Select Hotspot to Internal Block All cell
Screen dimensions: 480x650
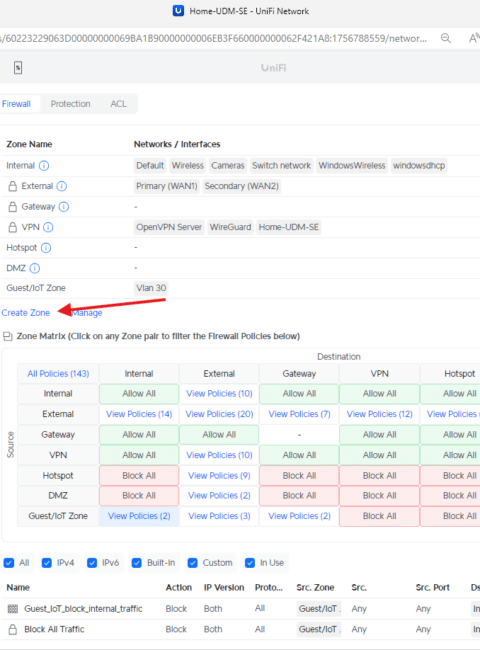[x=139, y=475]
